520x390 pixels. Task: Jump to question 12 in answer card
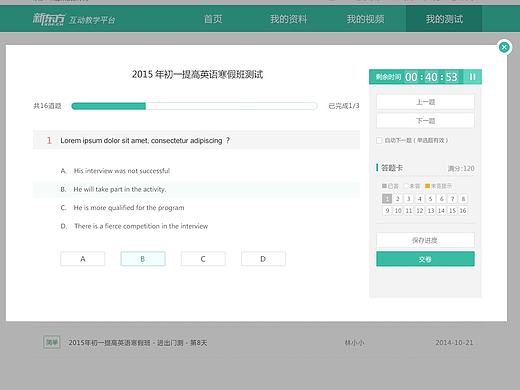pyautogui.click(x=420, y=211)
